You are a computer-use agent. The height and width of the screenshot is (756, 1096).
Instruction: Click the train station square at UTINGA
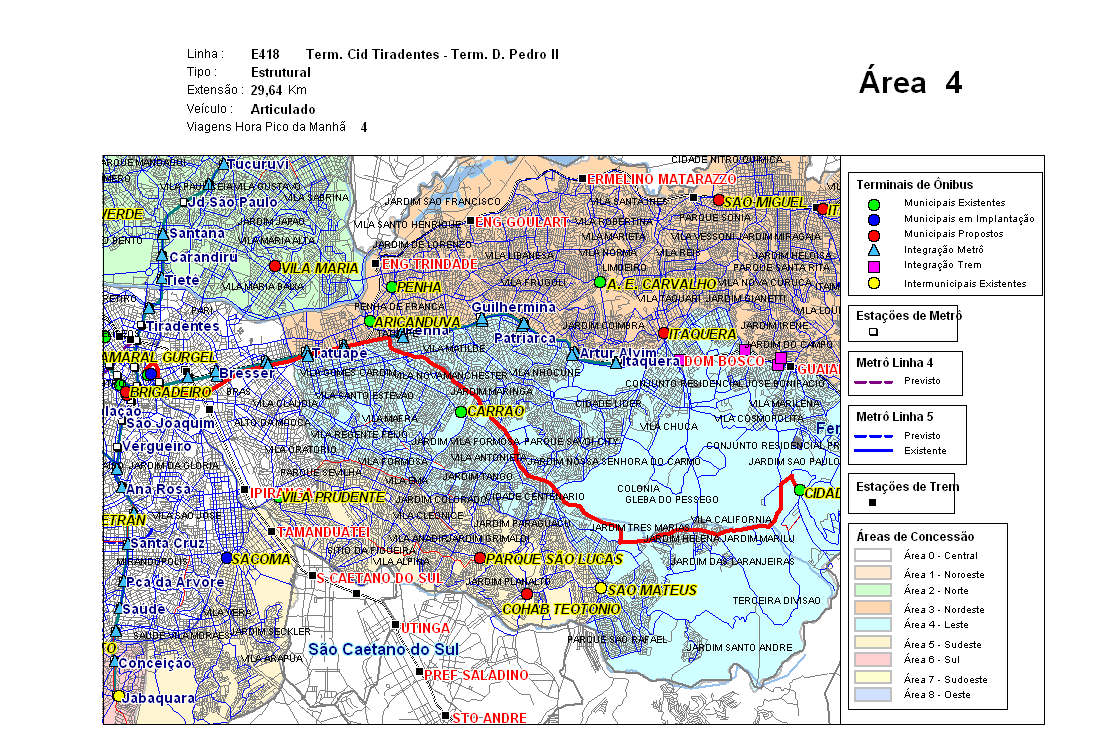(395, 625)
